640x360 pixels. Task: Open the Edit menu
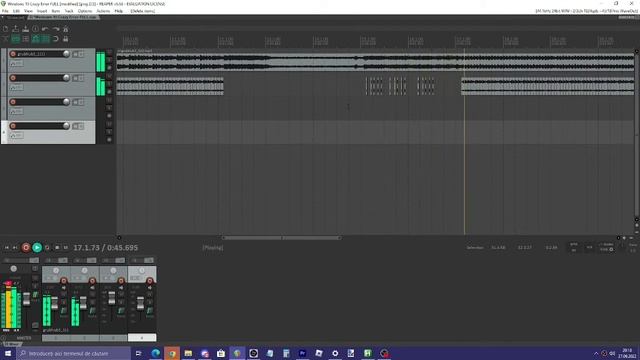16,11
